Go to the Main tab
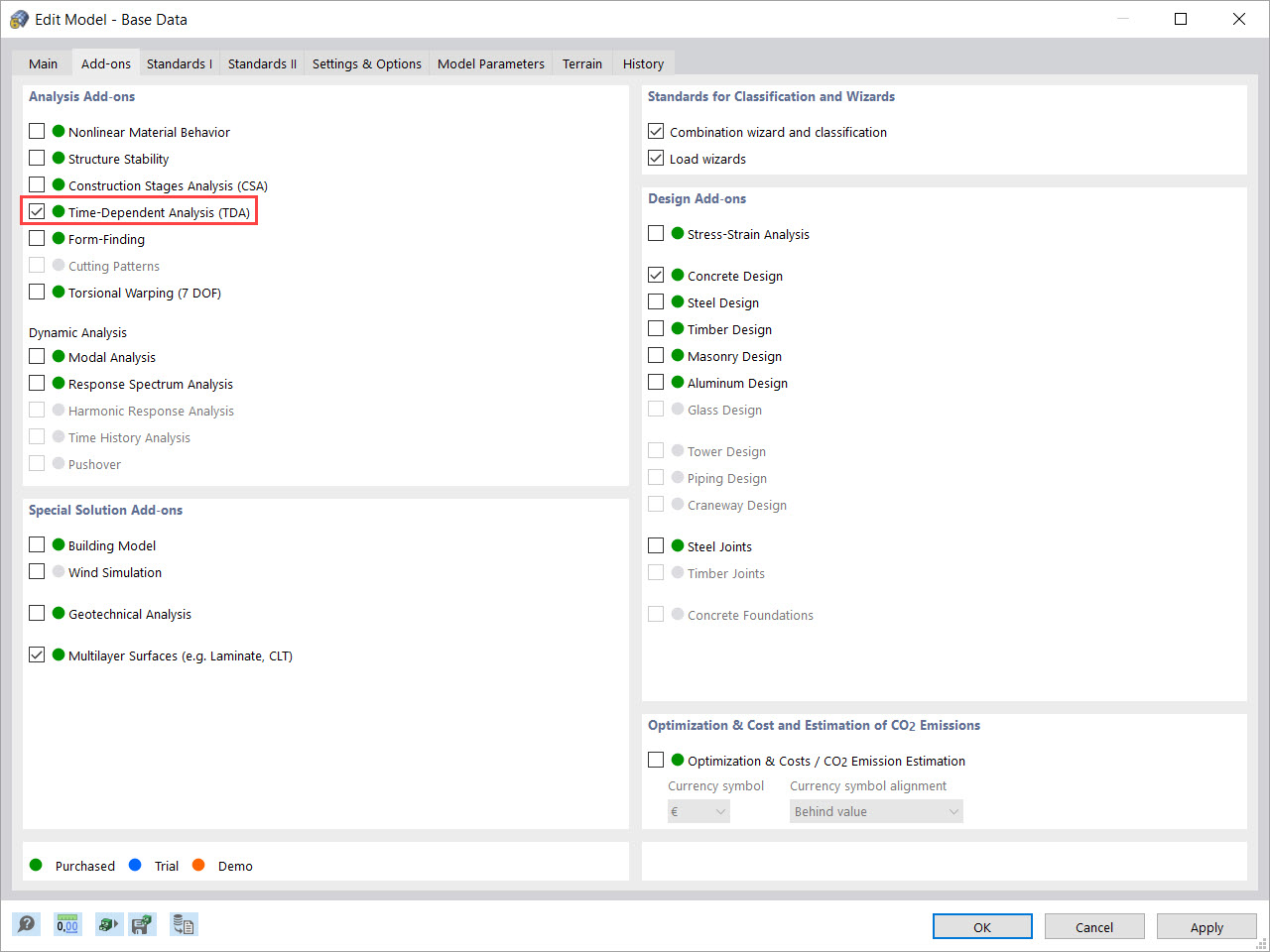Screen dimensions: 1270x952 (x=43, y=62)
